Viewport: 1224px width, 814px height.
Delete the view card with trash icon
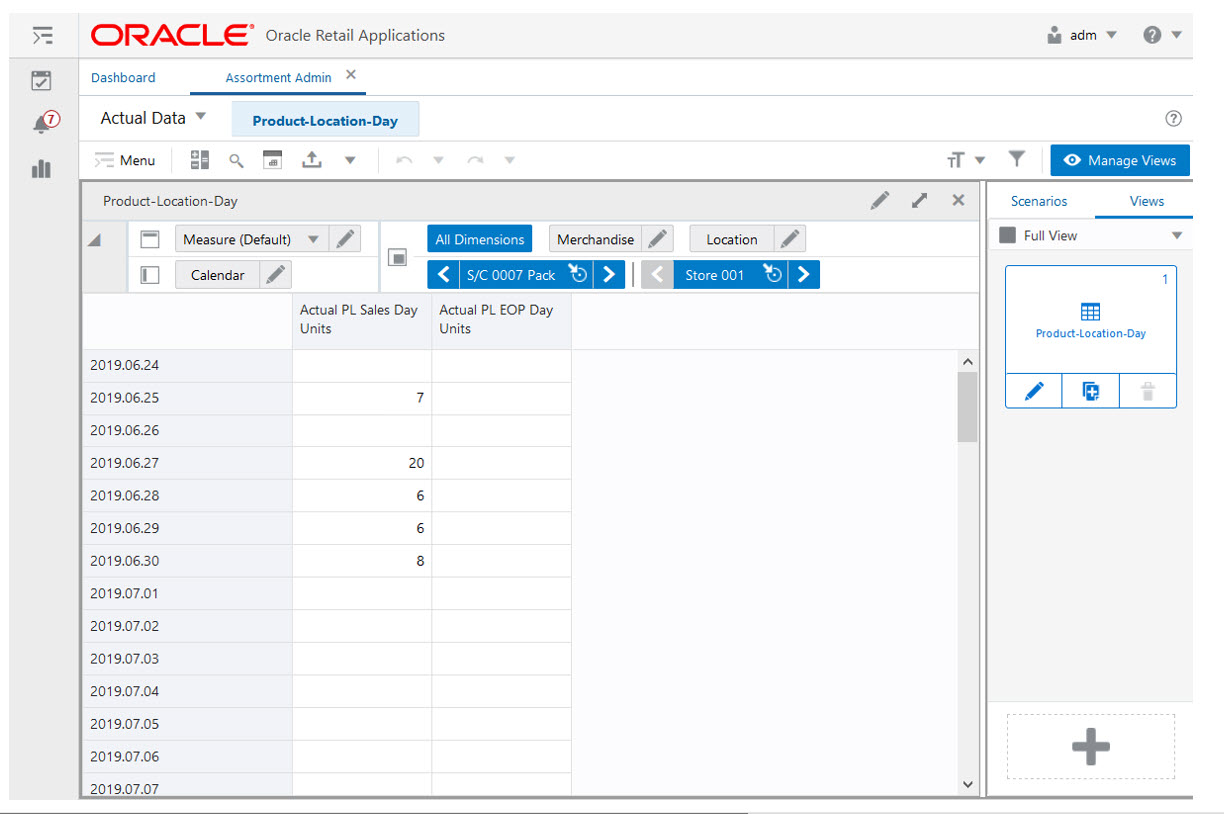[1148, 391]
